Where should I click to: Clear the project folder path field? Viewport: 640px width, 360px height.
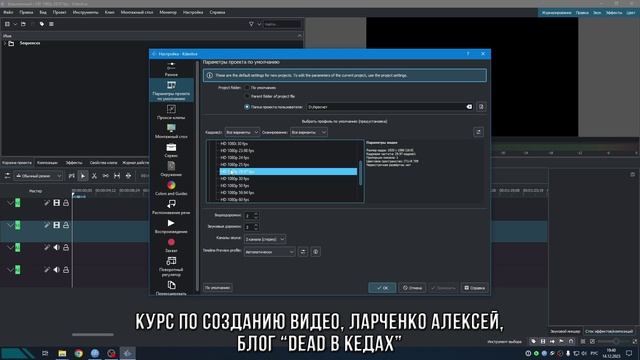tap(469, 107)
